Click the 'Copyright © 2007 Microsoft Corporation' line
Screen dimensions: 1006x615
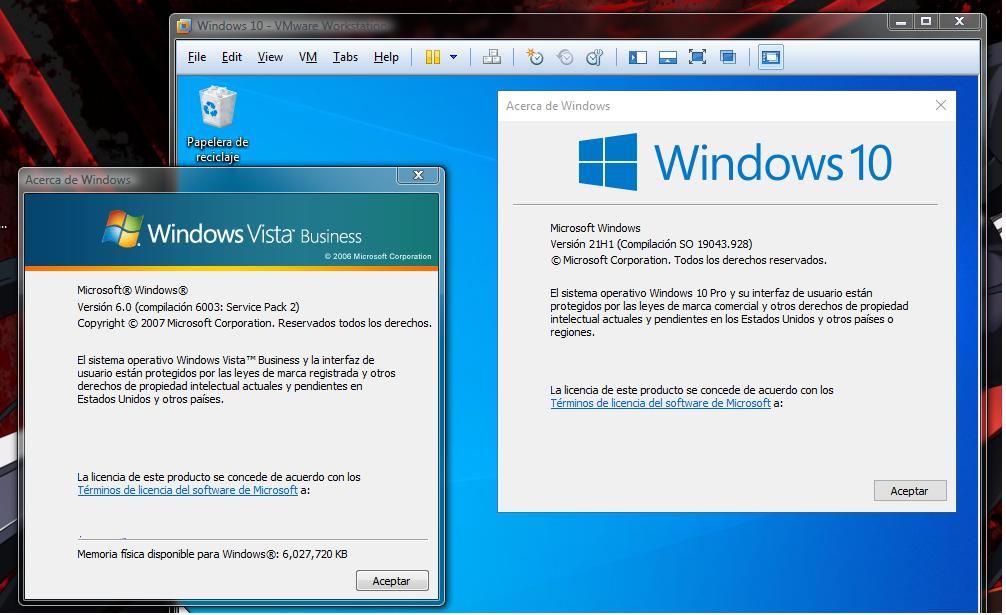(x=255, y=323)
